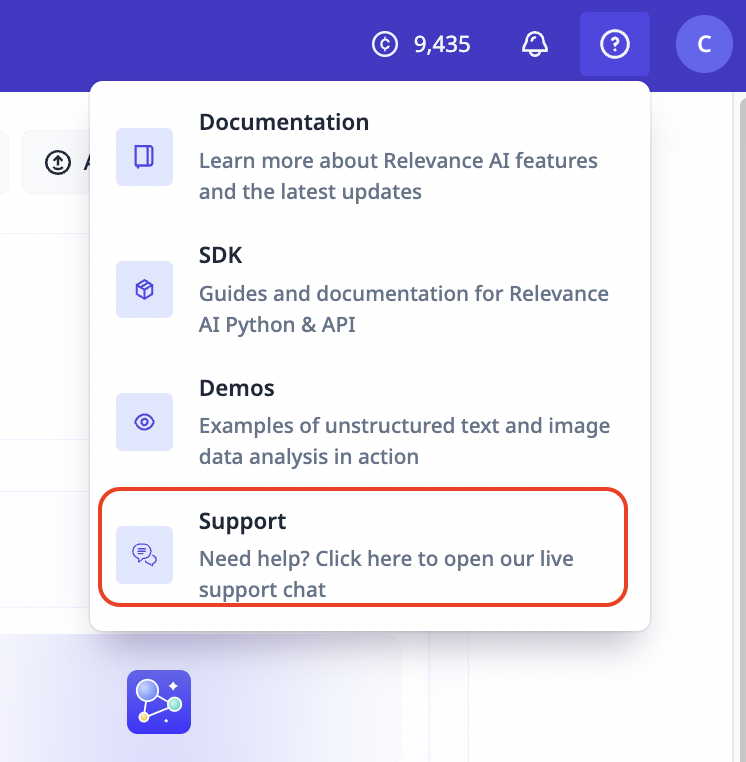
Task: Click 'Examples of unstructured text and image' description
Action: point(404,426)
